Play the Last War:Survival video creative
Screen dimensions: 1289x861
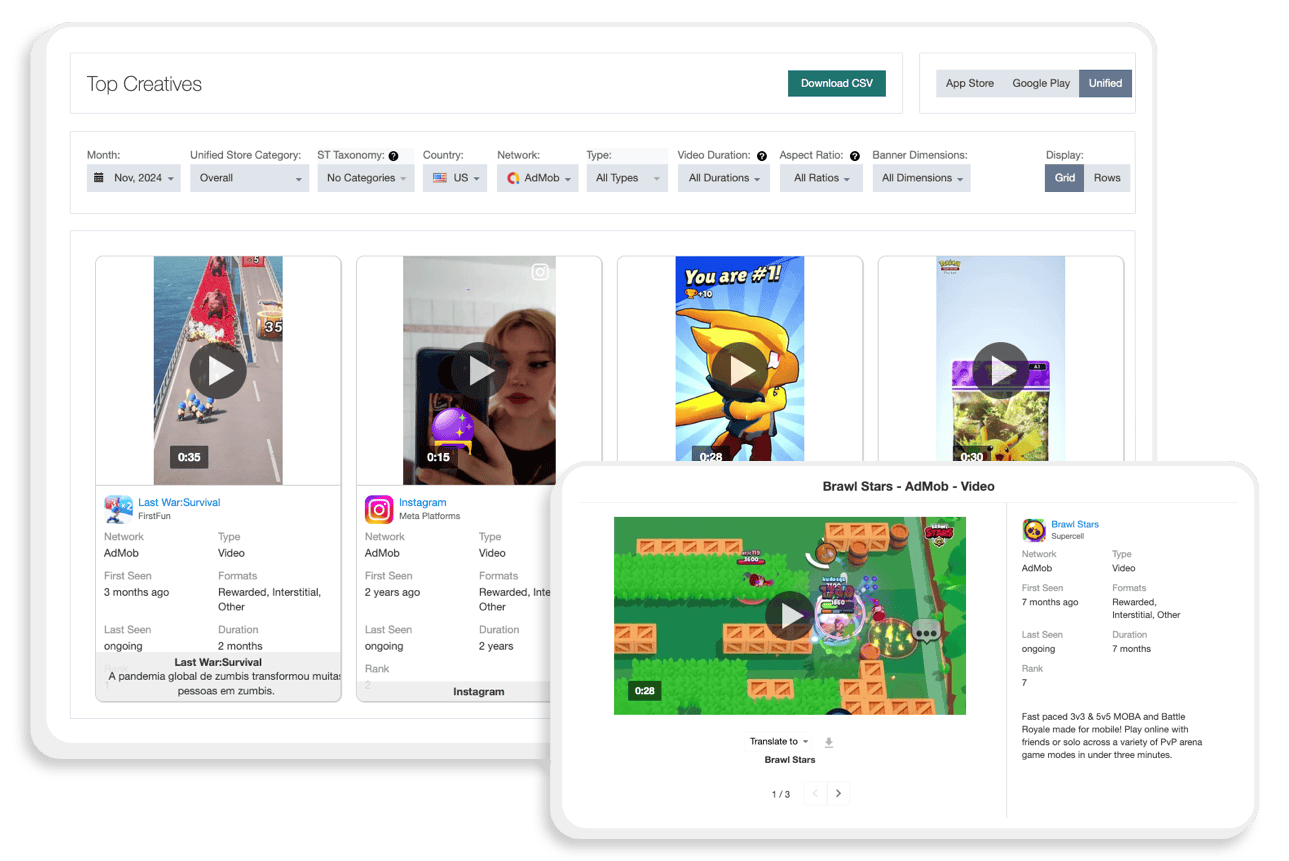click(218, 371)
